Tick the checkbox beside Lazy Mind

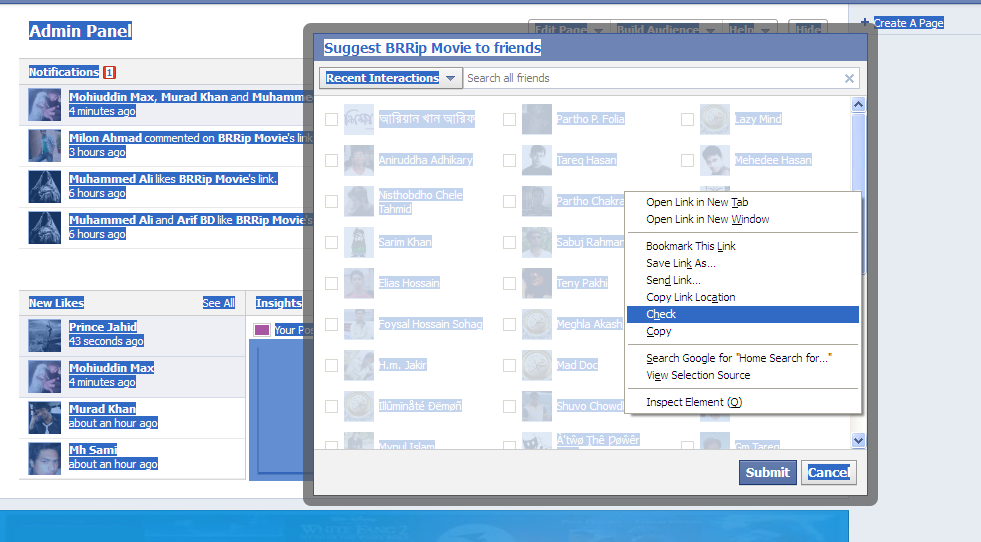687,119
